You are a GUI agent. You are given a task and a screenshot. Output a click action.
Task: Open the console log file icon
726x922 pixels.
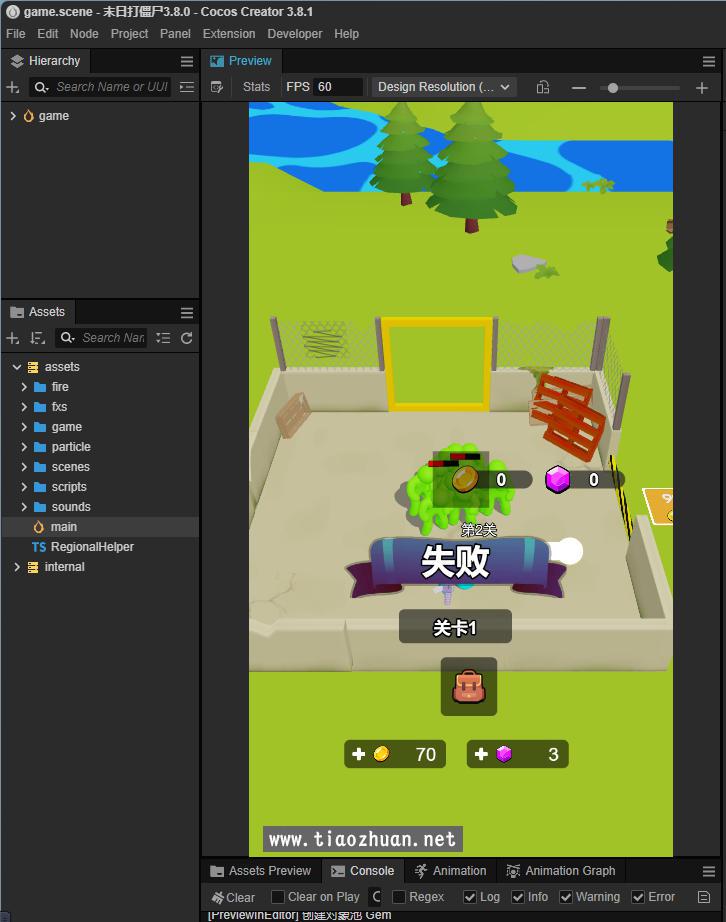[x=704, y=897]
